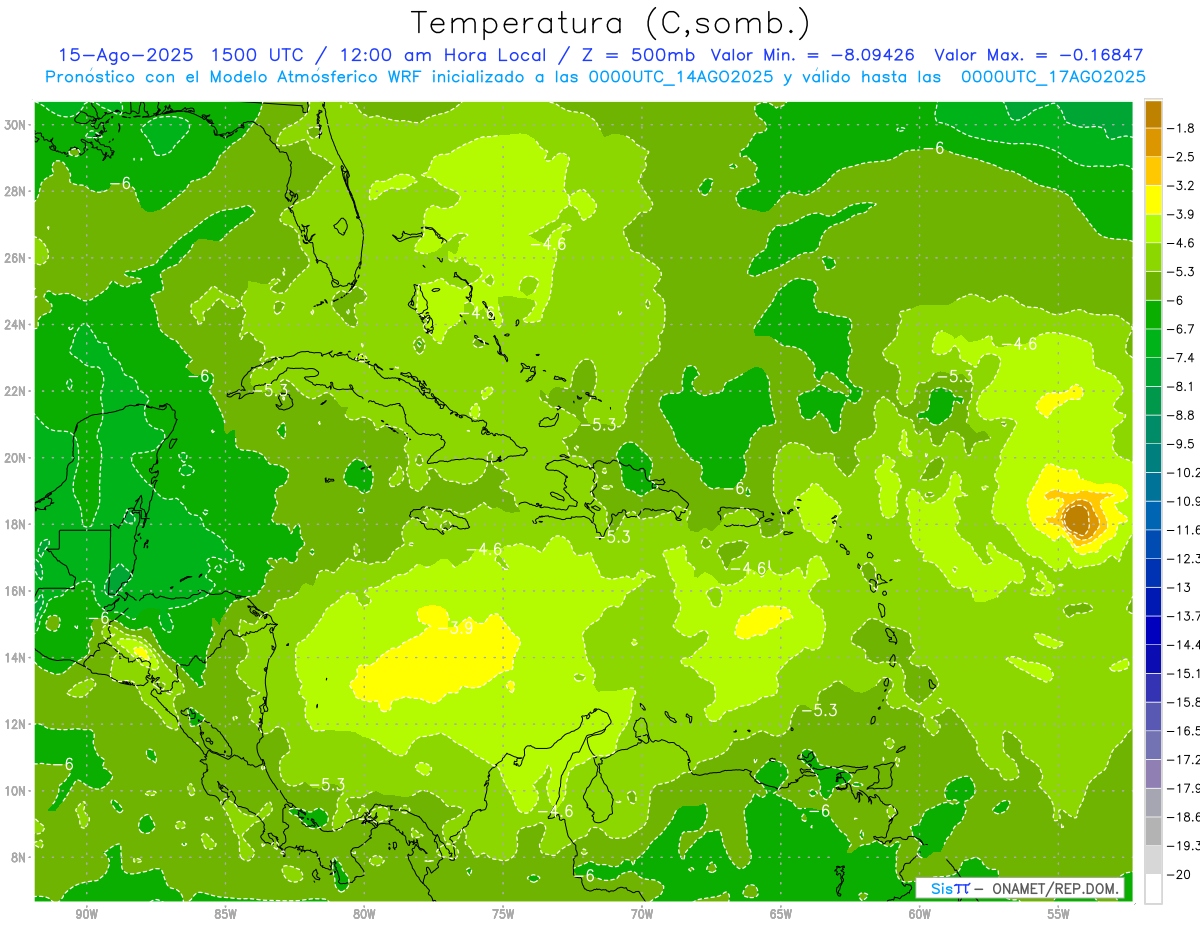Click the legend value "-2.5"
The height and width of the screenshot is (927, 1200).
[1182, 157]
